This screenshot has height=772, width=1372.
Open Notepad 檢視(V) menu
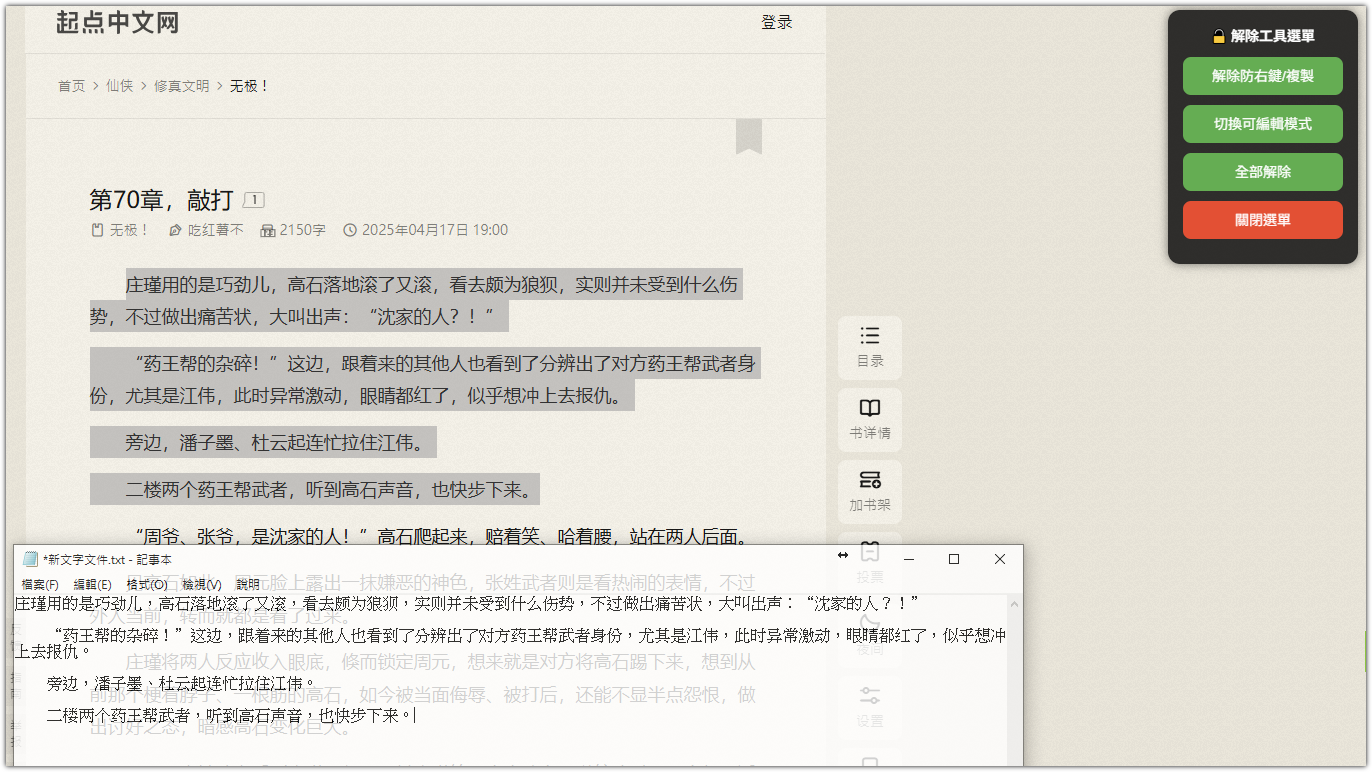tap(201, 584)
